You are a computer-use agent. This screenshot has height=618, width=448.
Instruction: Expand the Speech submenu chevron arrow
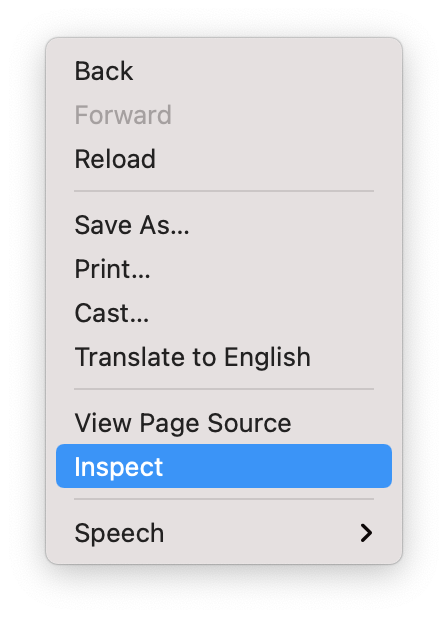pos(366,533)
